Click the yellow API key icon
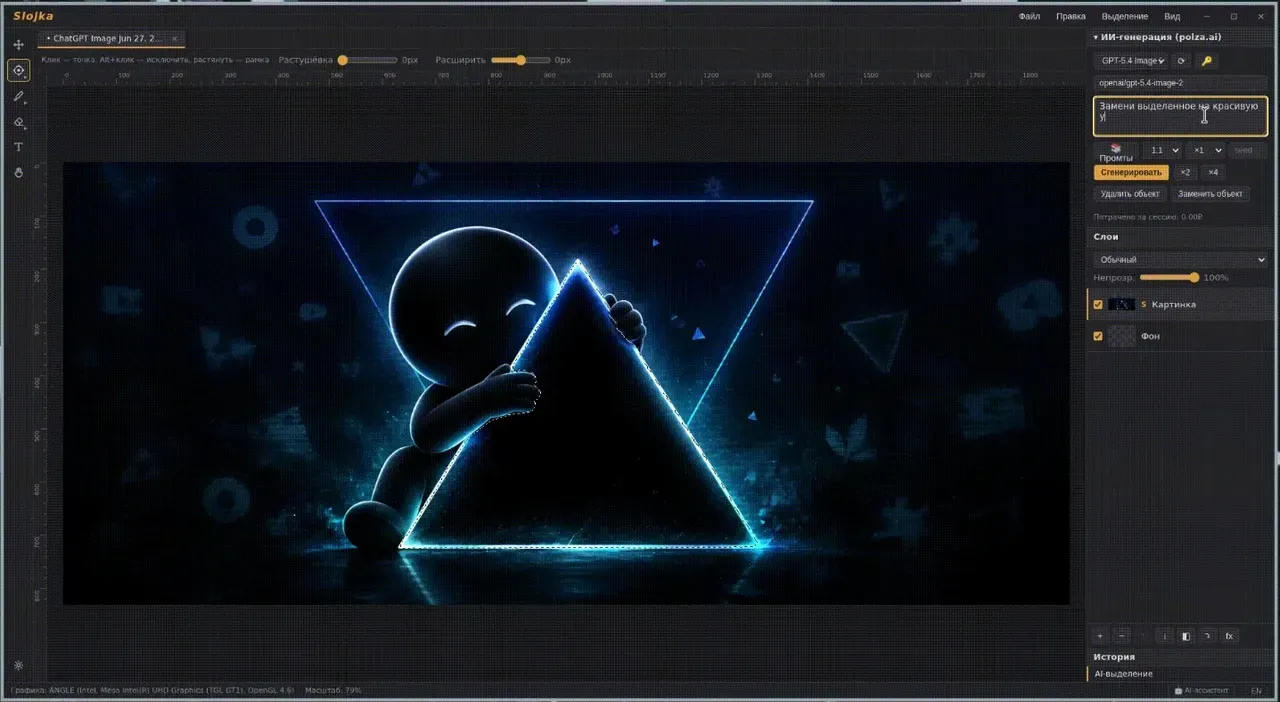The image size is (1280, 702). pos(1206,61)
